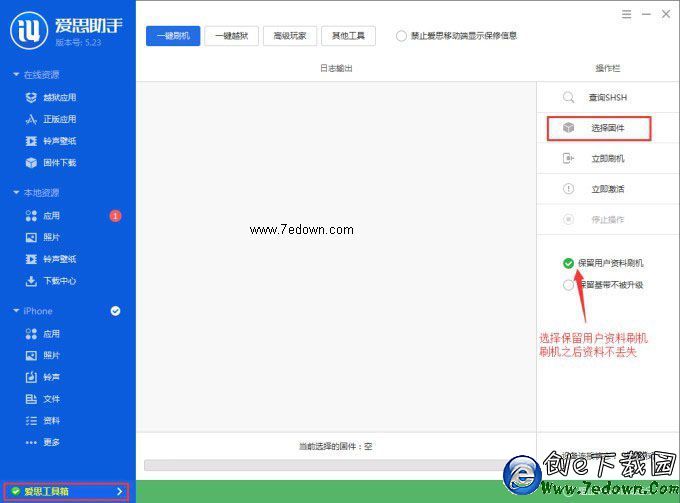Close the 爱思助手 window

666,14
